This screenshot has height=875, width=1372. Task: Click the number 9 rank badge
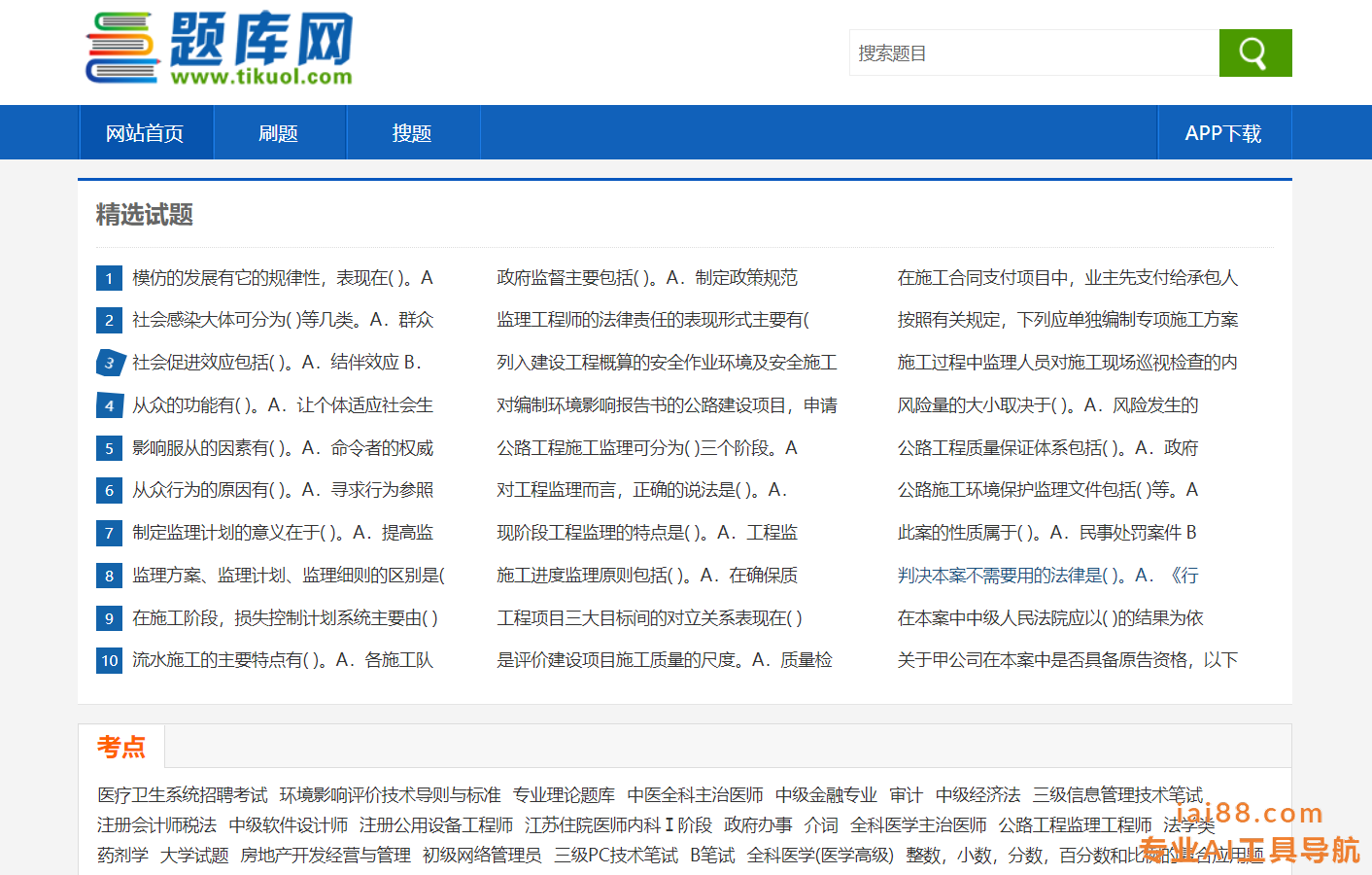(x=109, y=618)
